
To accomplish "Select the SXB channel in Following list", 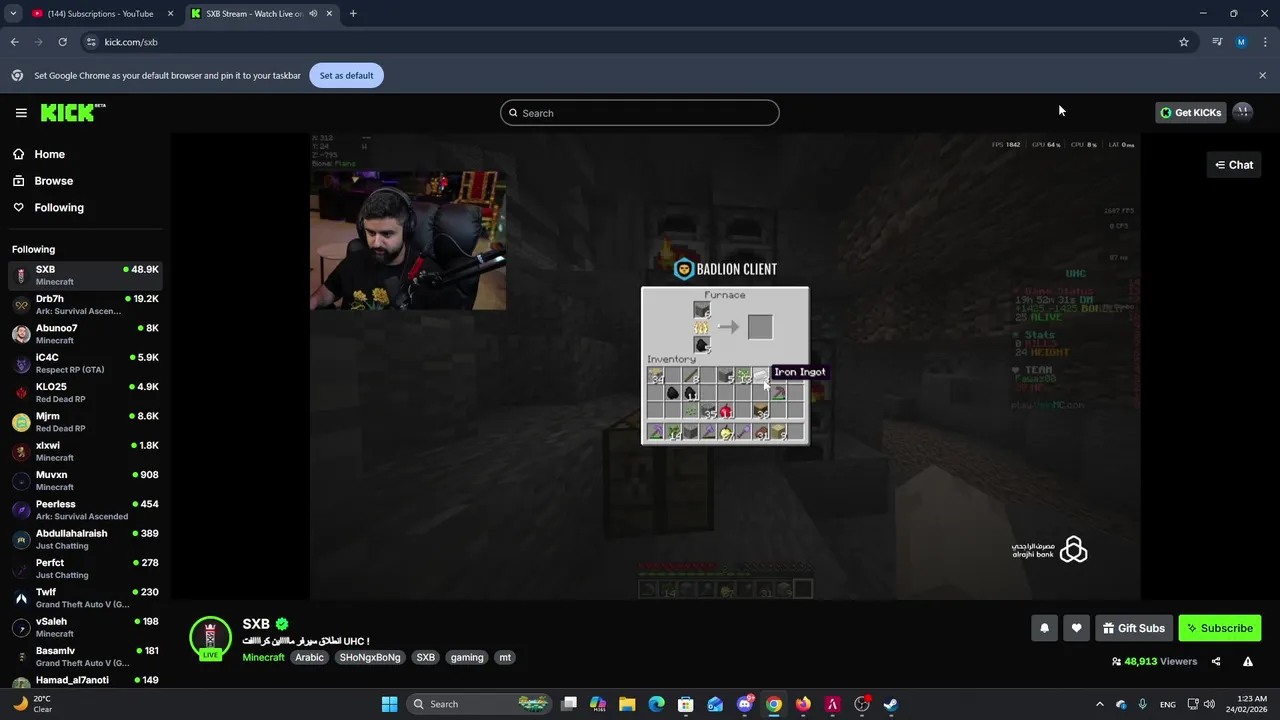I will tap(85, 275).
